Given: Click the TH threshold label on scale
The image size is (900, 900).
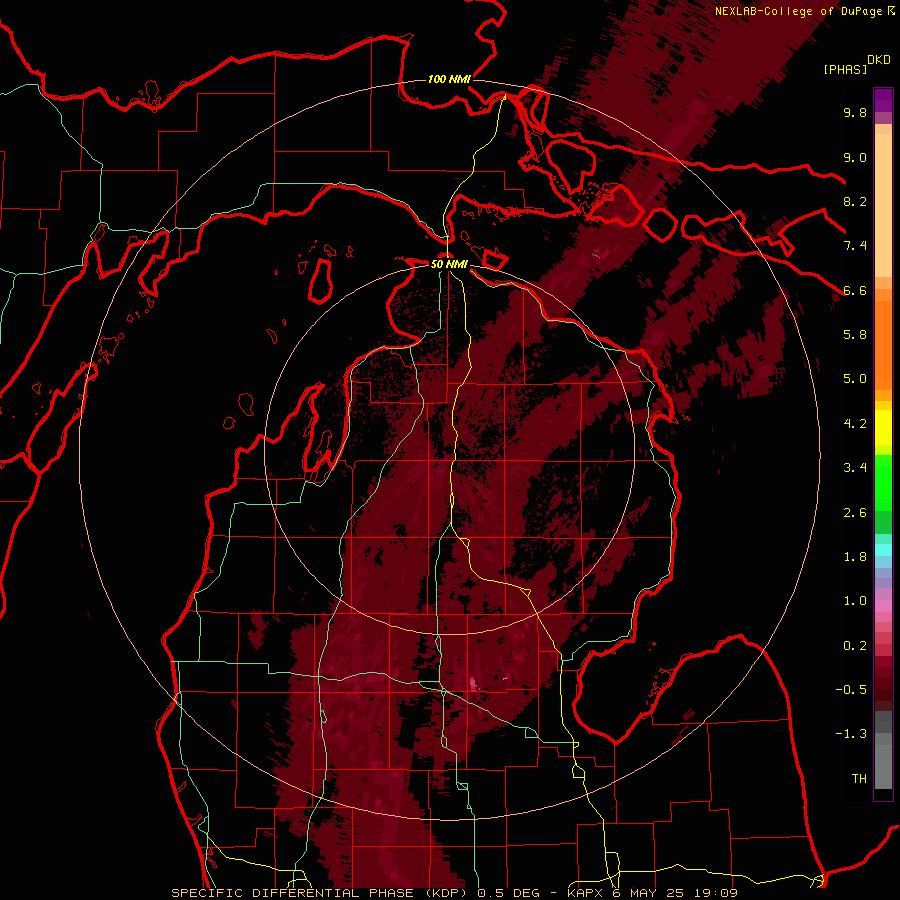Looking at the screenshot, I should [x=859, y=779].
